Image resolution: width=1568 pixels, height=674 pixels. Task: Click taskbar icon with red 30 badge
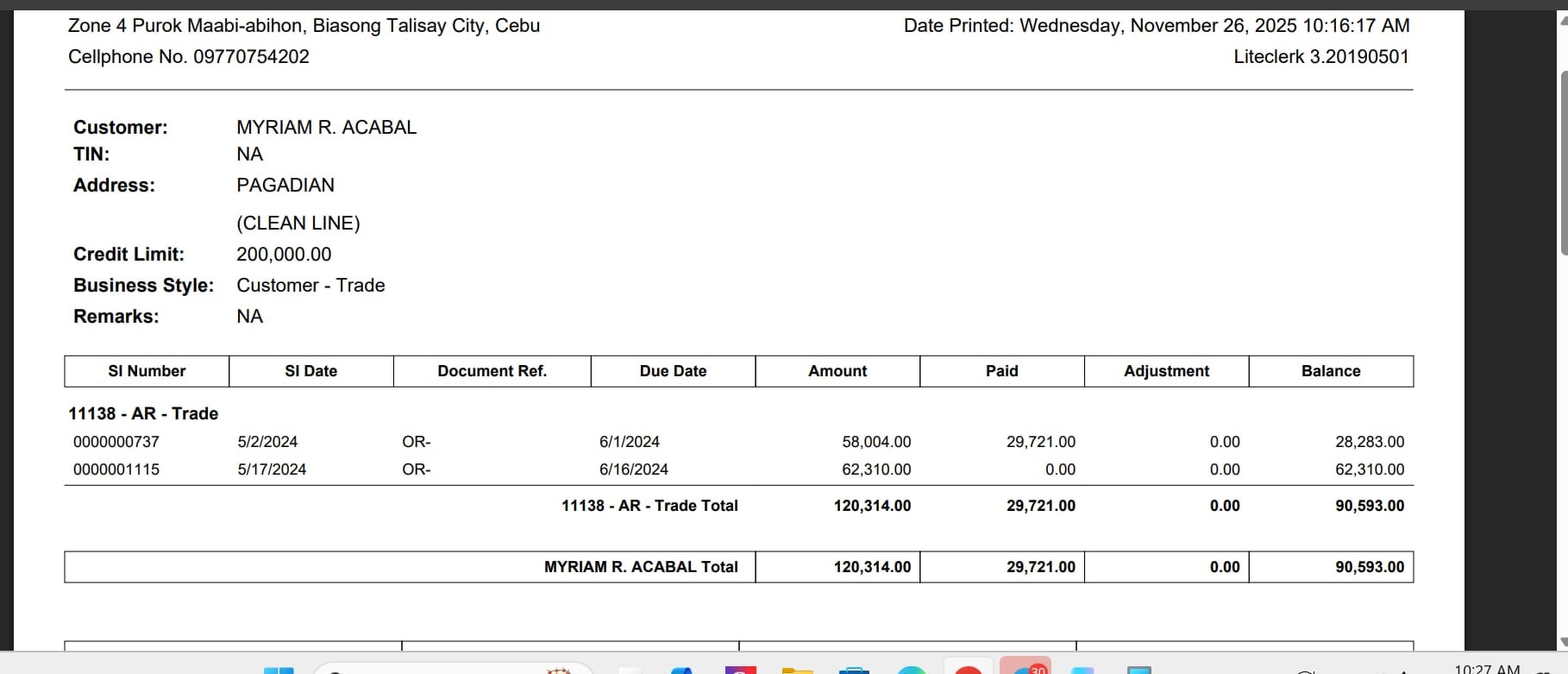(1025, 668)
